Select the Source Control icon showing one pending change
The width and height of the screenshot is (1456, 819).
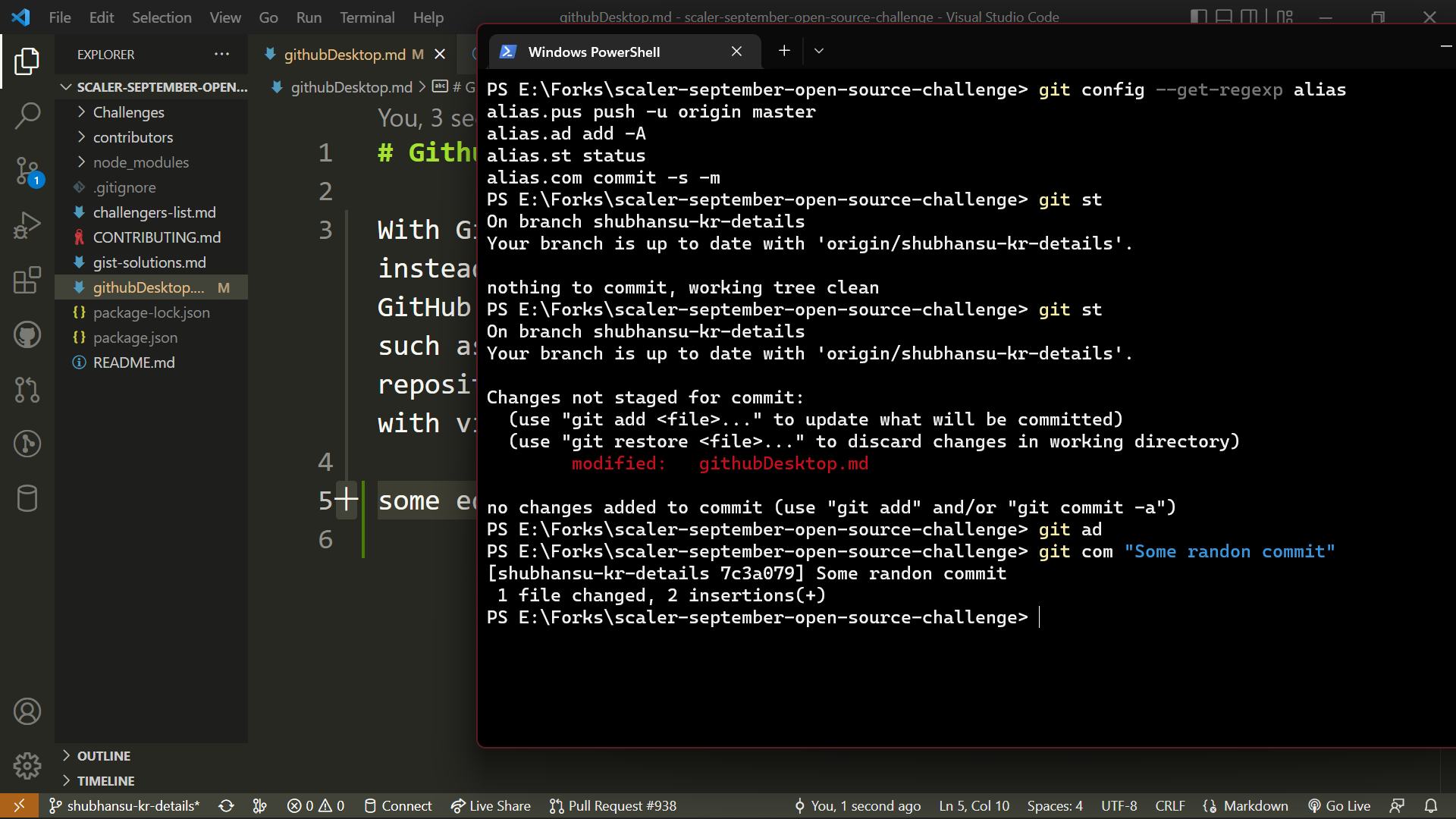[x=28, y=171]
